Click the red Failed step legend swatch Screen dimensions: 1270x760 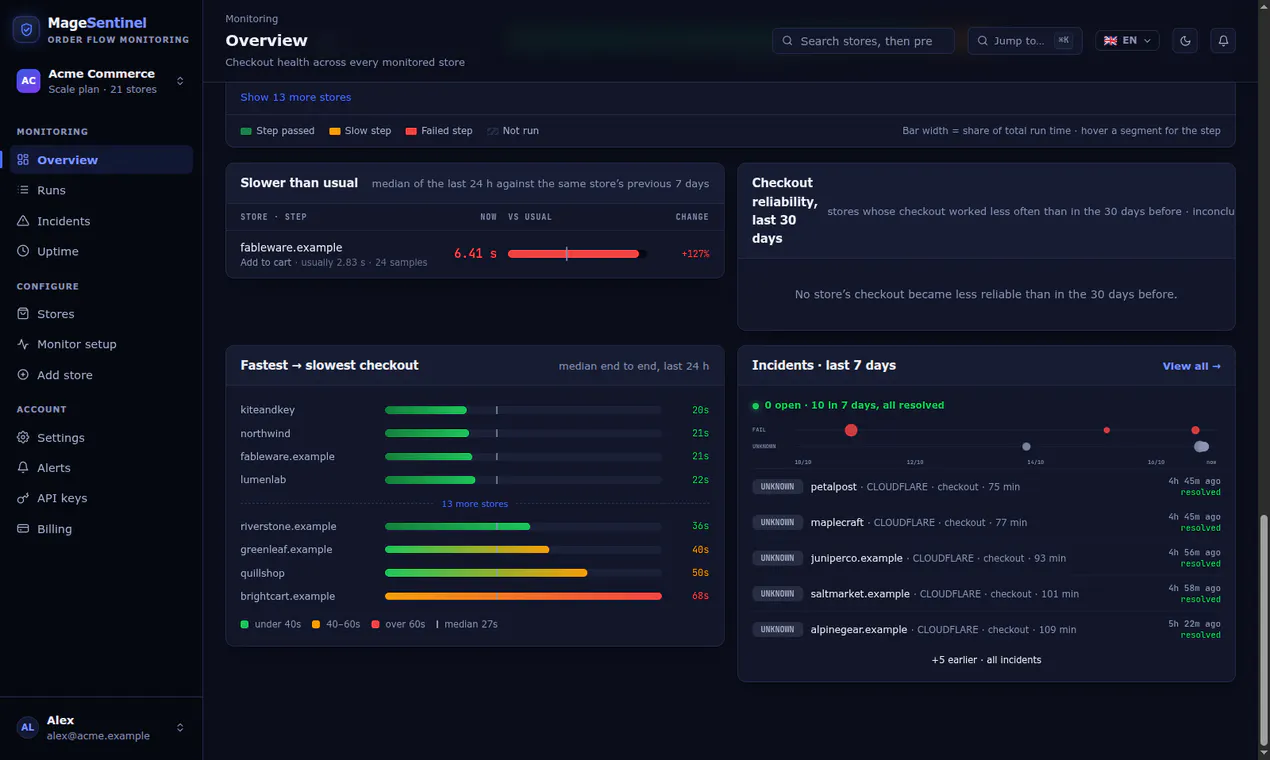click(x=411, y=131)
